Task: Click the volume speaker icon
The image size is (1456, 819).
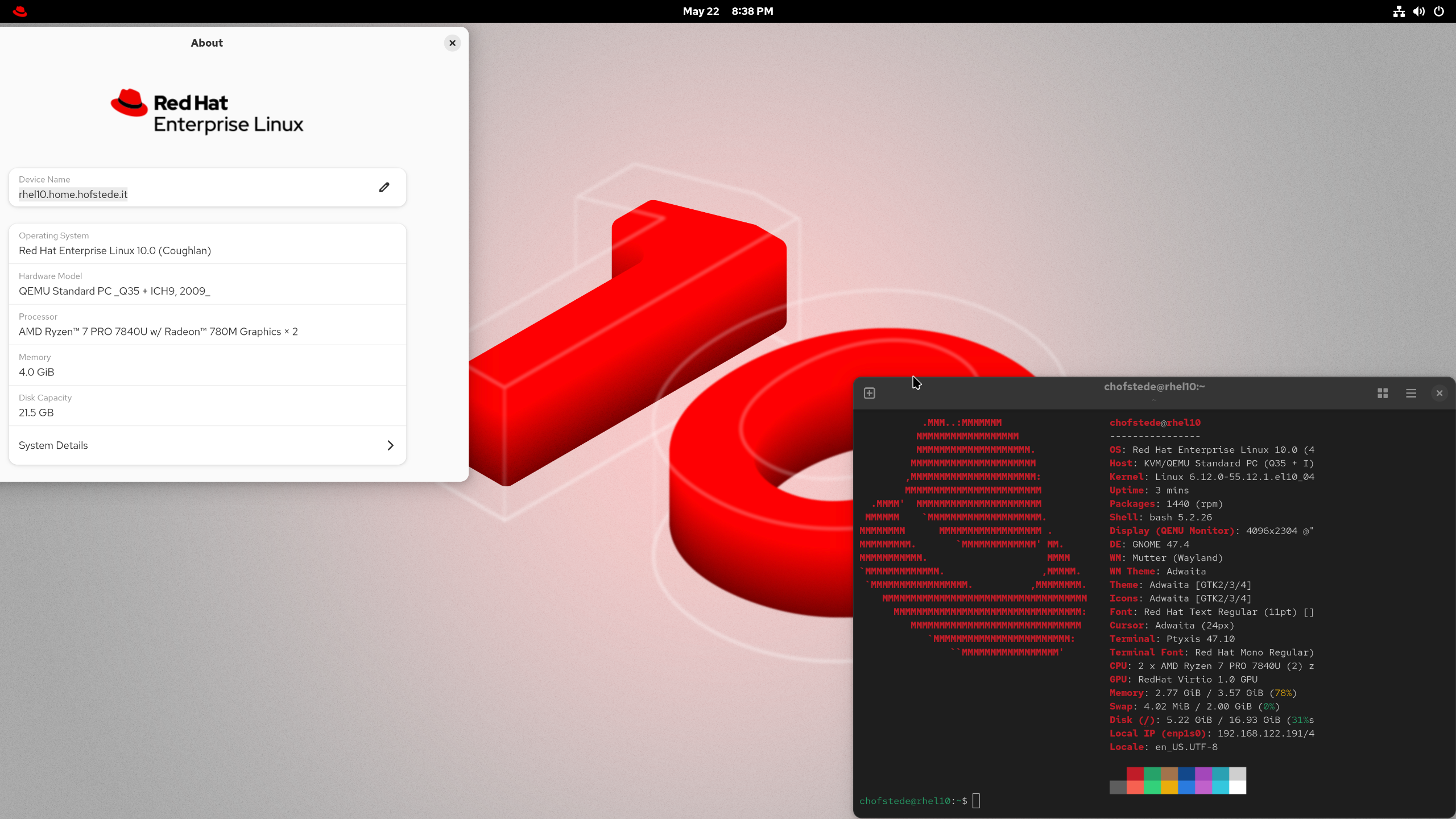Action: point(1419,11)
